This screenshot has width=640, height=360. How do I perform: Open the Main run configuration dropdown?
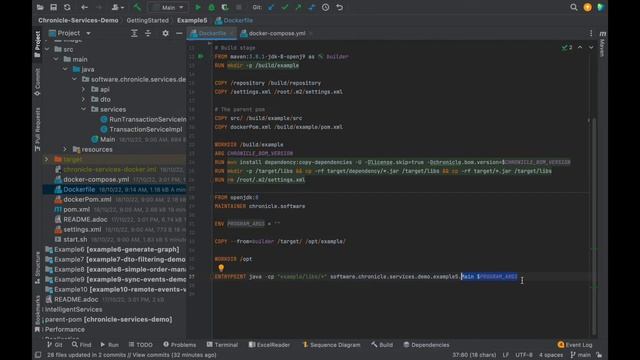(167, 7)
